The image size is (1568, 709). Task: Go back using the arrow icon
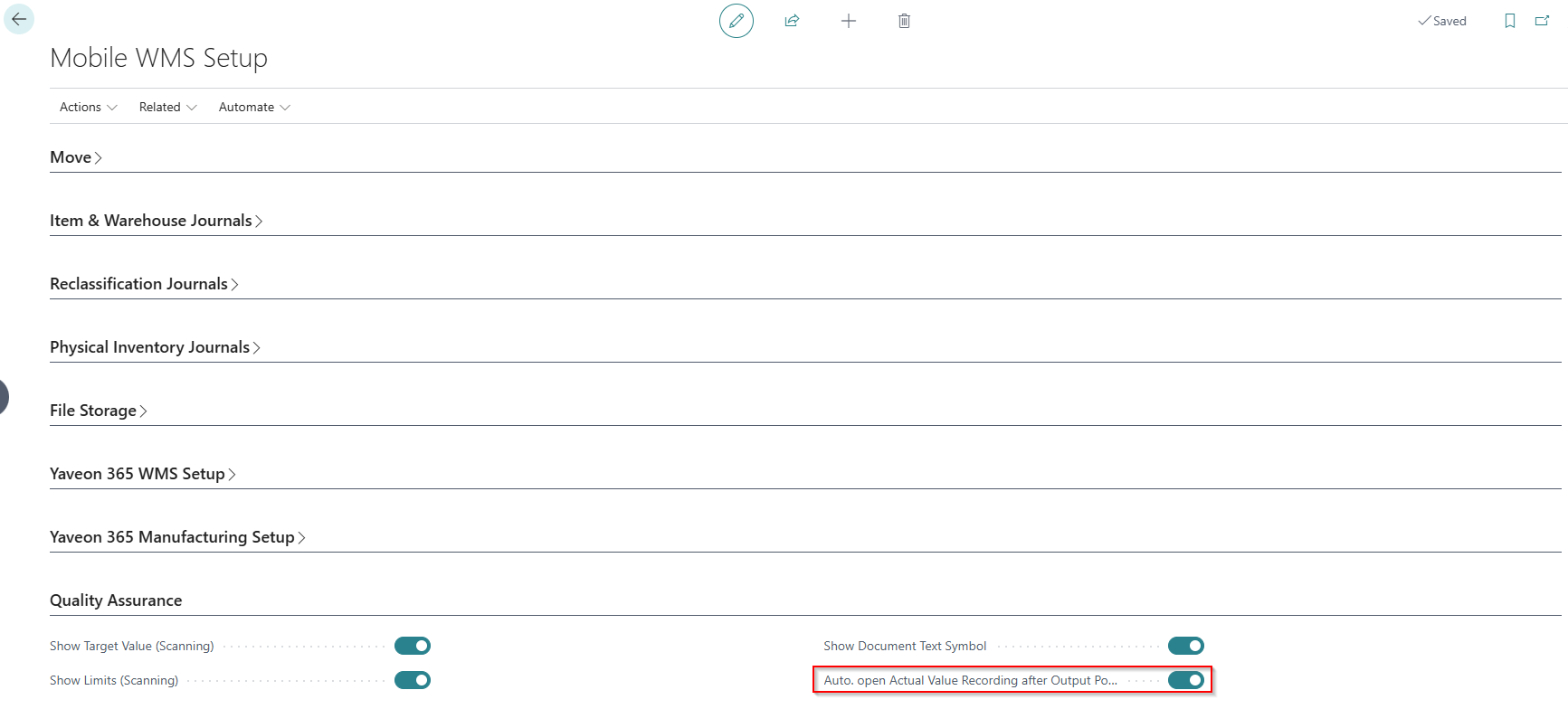click(x=19, y=19)
